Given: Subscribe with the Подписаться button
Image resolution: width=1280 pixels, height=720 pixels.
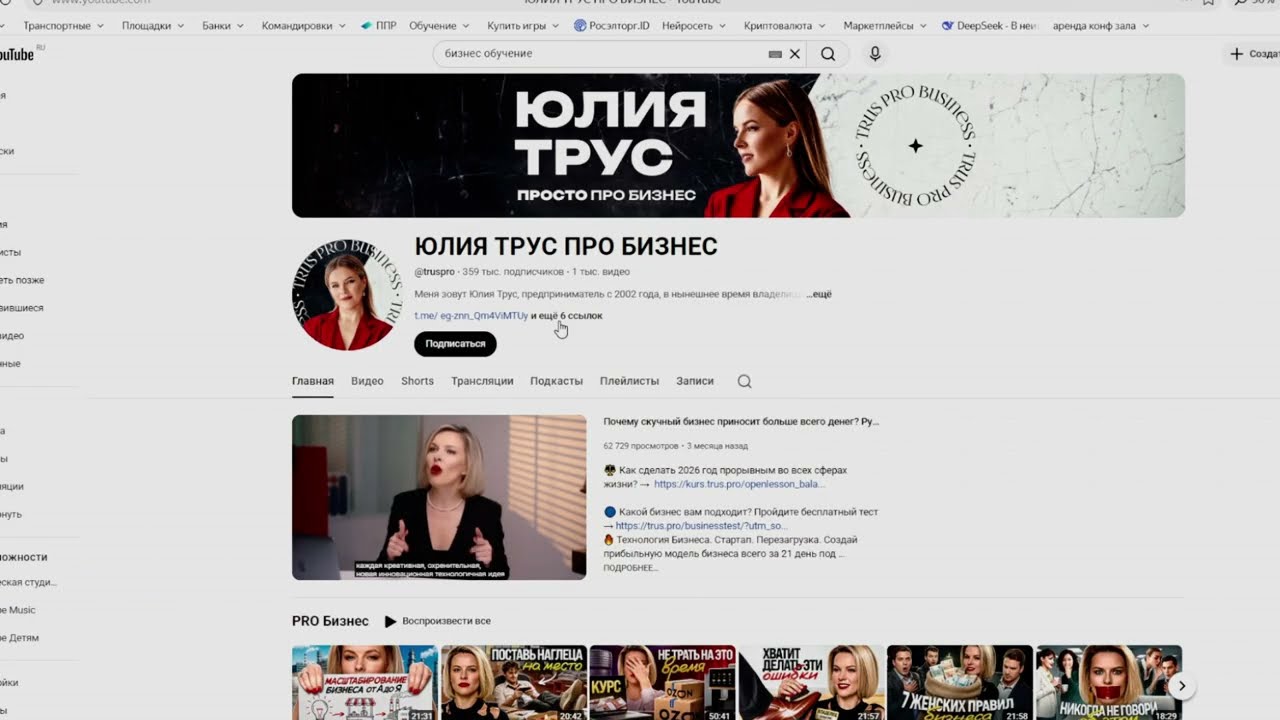Looking at the screenshot, I should [x=455, y=344].
